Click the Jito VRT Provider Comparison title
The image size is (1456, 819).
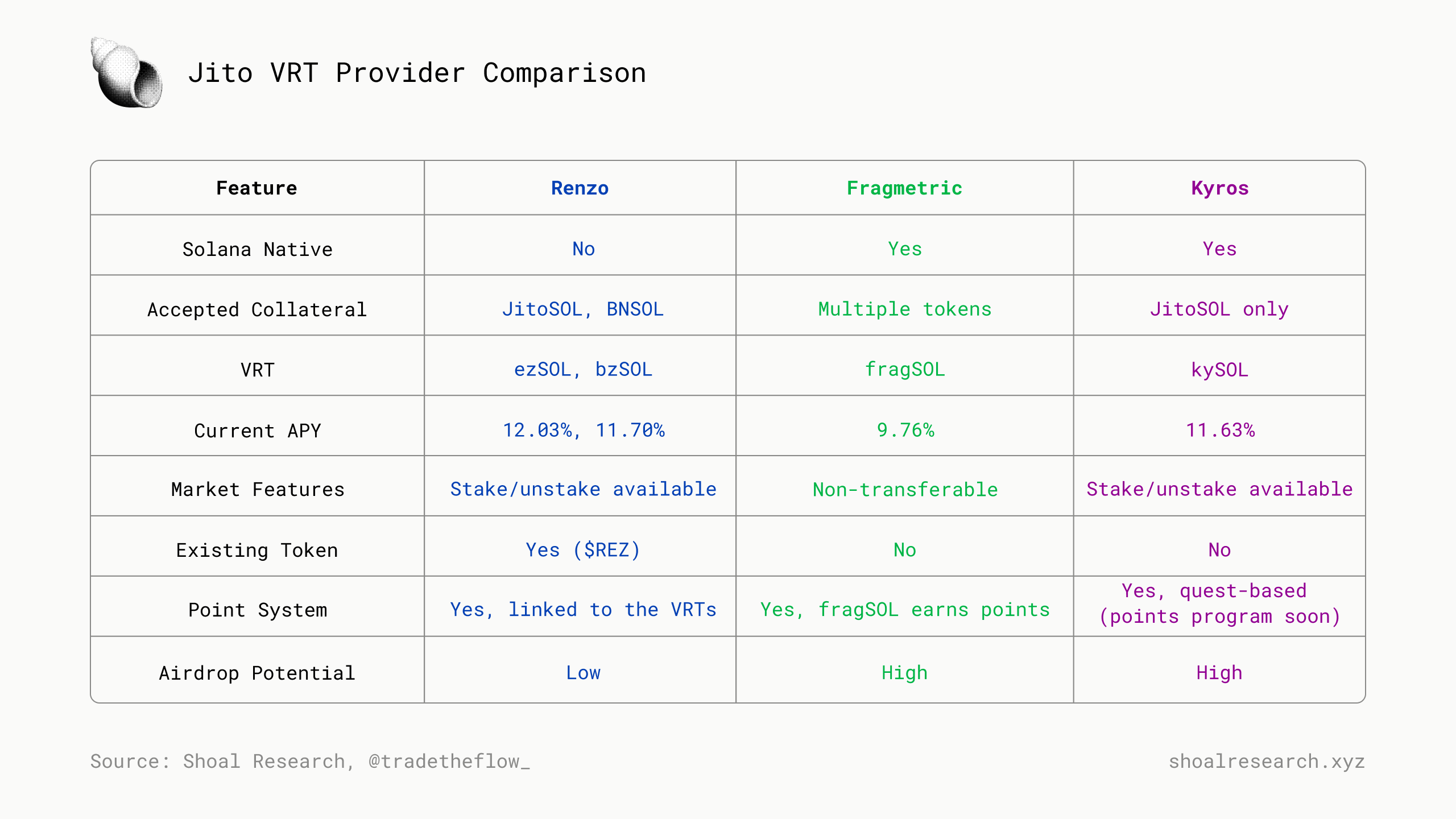(x=417, y=73)
